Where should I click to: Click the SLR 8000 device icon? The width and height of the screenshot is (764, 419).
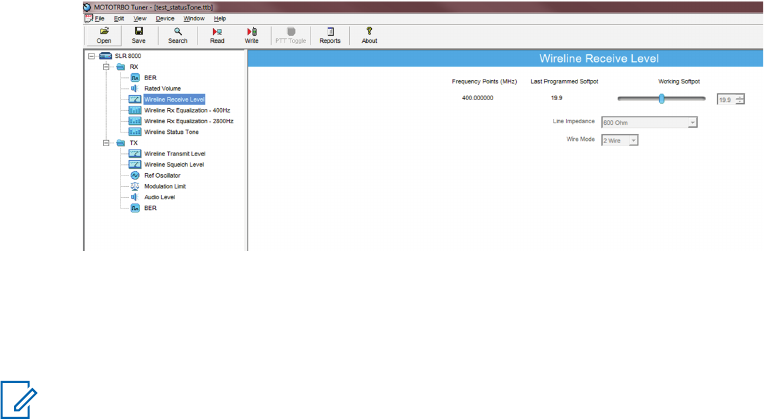point(106,56)
